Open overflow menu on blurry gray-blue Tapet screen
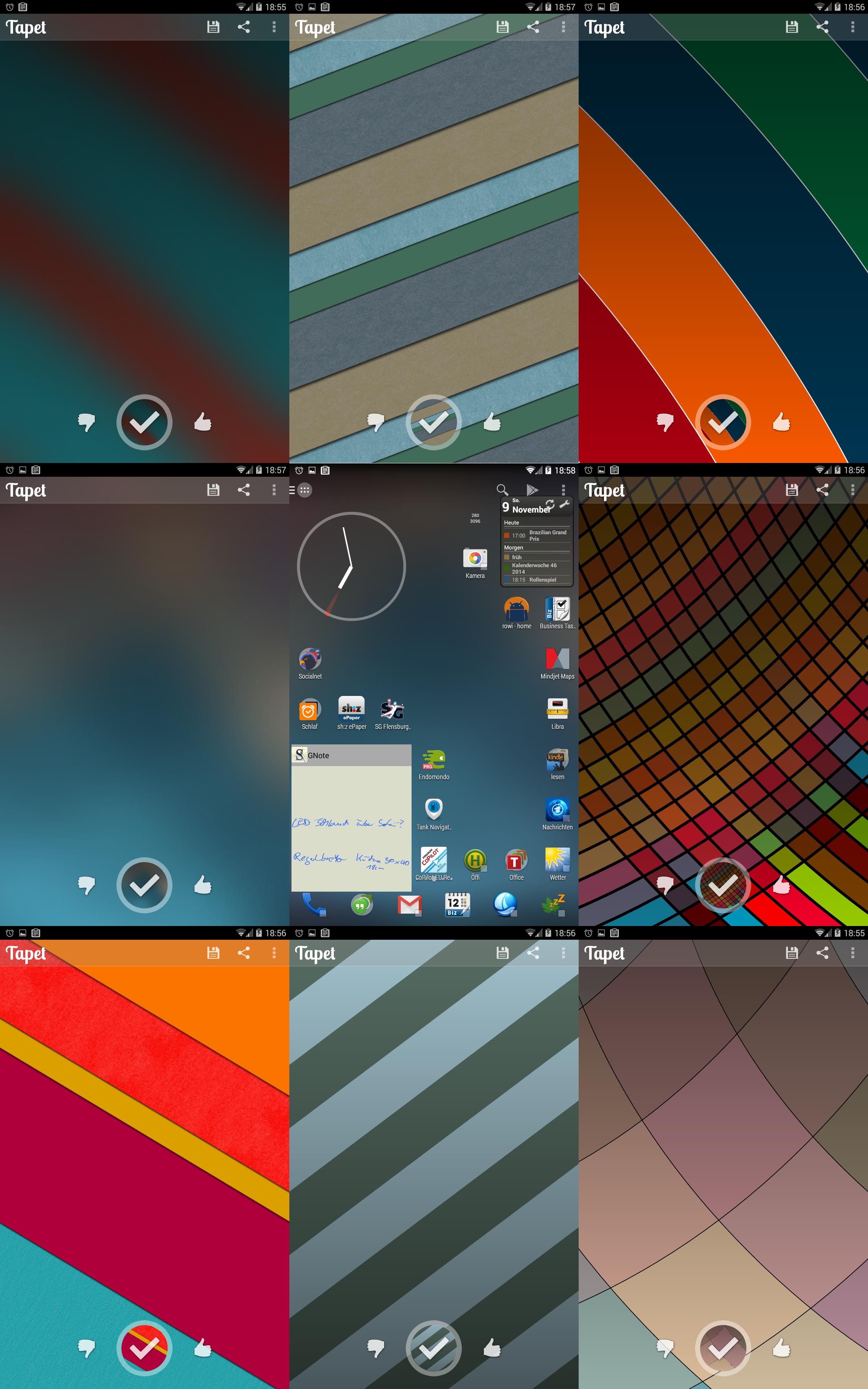Viewport: 868px width, 1389px height. click(274, 490)
